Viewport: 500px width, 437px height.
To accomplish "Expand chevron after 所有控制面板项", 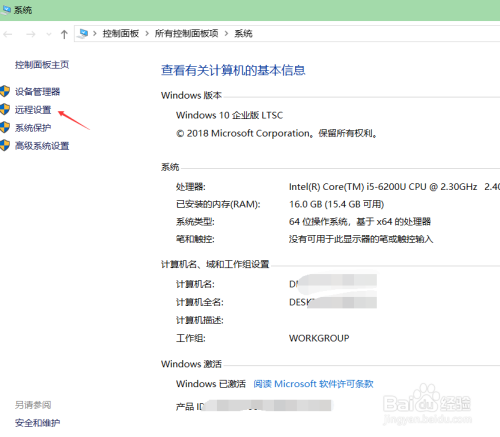I will point(226,33).
